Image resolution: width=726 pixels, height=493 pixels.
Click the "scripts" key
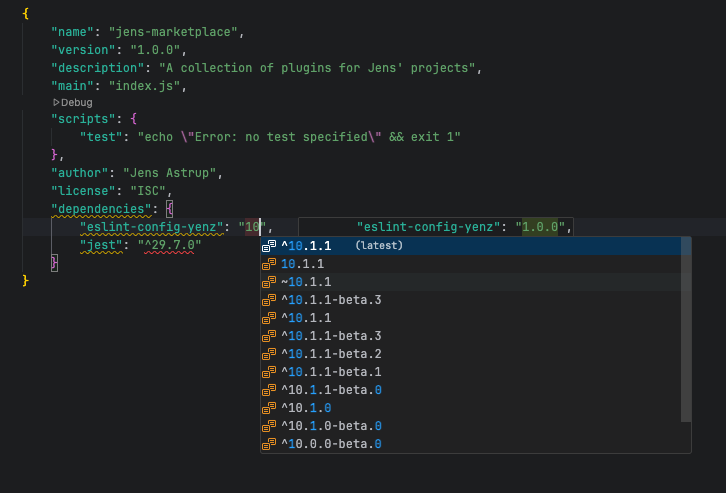(83, 119)
